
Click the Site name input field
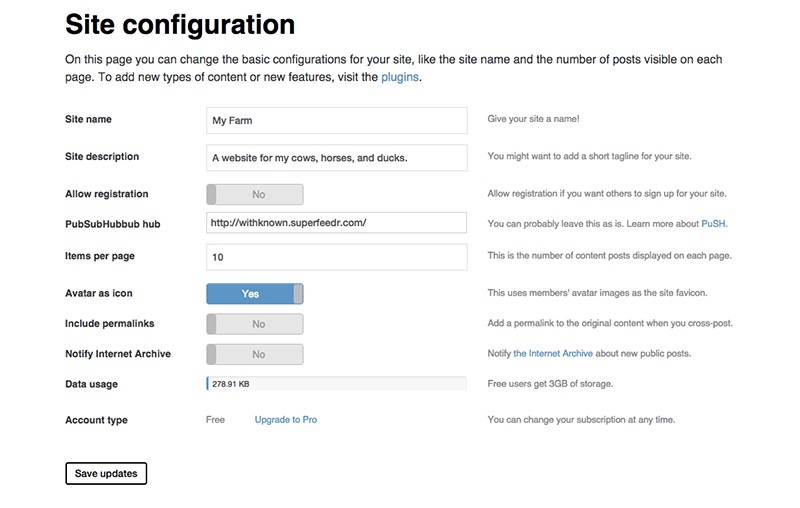(337, 120)
